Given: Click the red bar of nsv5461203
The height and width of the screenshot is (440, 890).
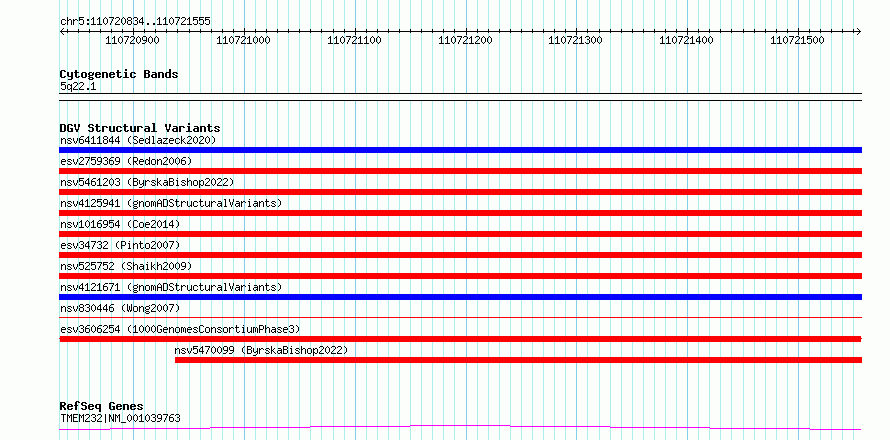Looking at the screenshot, I should tap(460, 192).
